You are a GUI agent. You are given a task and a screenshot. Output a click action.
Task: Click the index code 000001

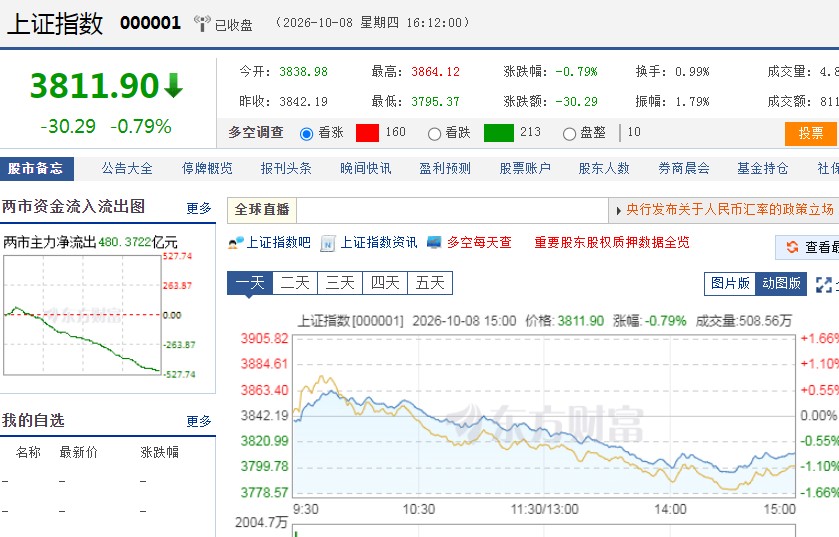coord(150,23)
